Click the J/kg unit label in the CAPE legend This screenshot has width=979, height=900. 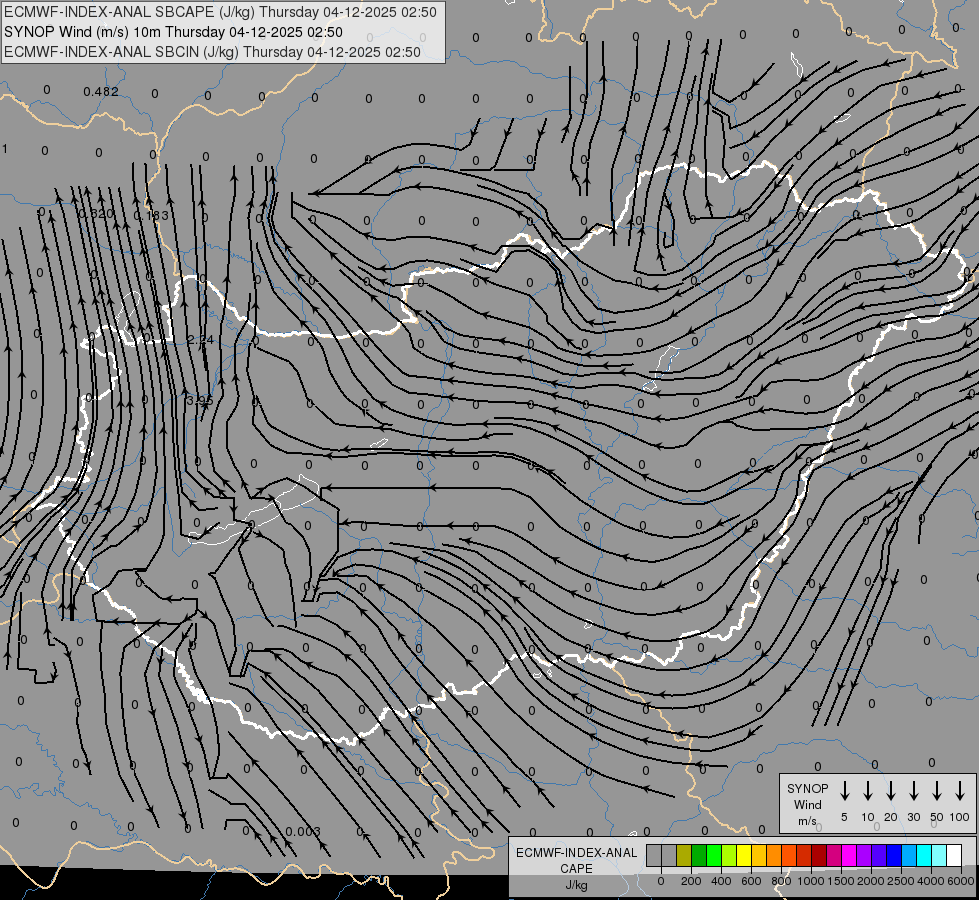[x=576, y=885]
